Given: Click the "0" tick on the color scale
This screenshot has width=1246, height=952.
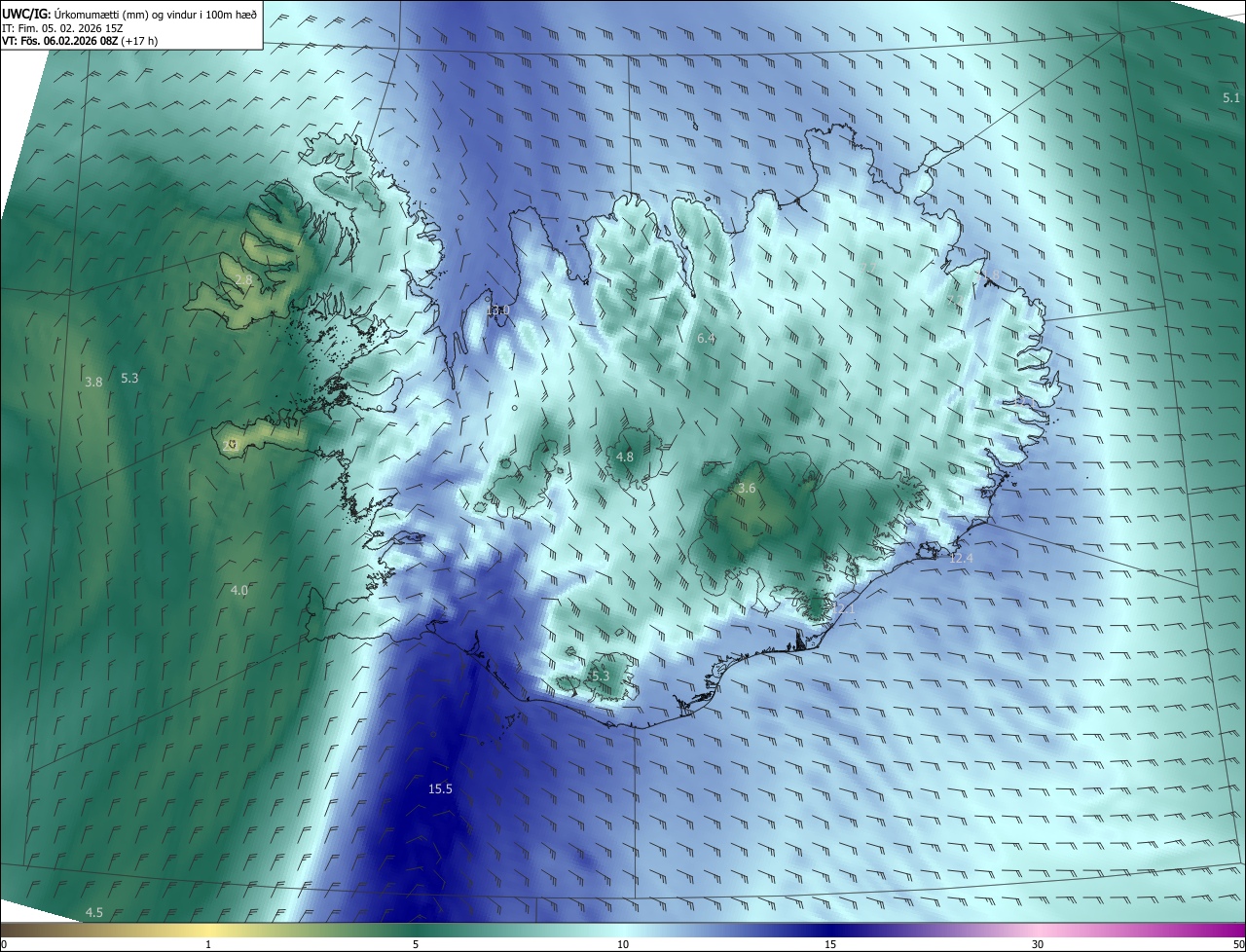Looking at the screenshot, I should coord(4,945).
